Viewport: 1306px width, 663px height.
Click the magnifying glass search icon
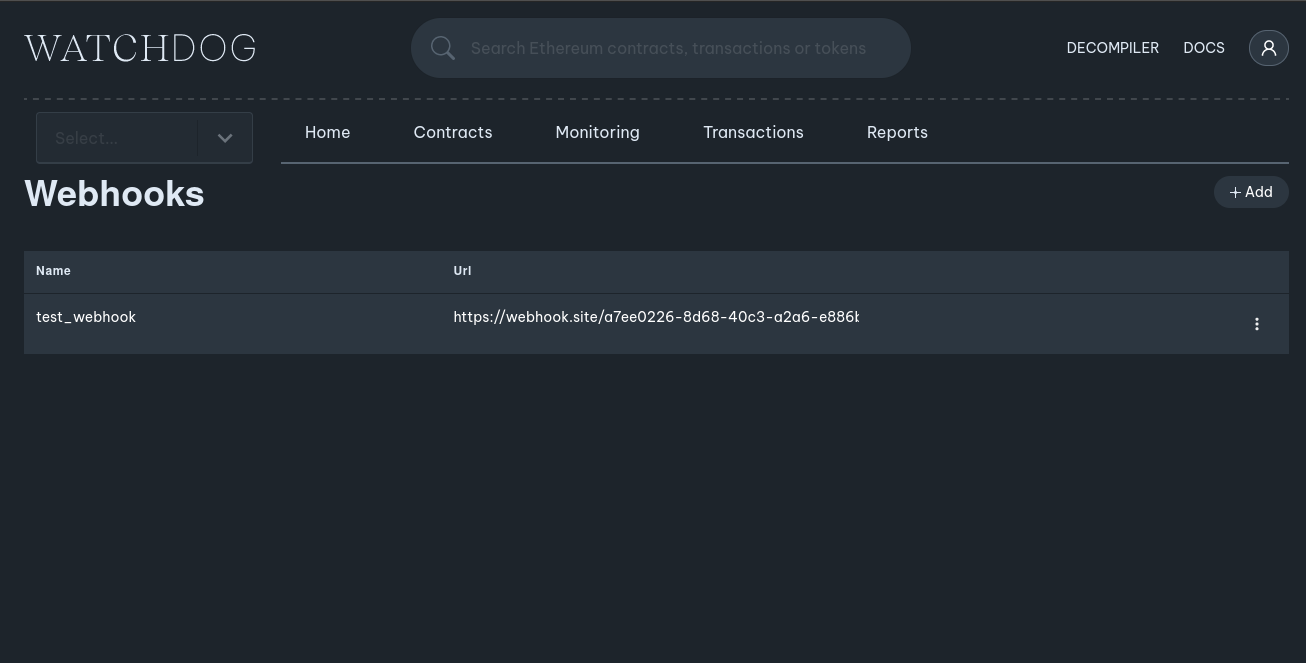point(443,48)
